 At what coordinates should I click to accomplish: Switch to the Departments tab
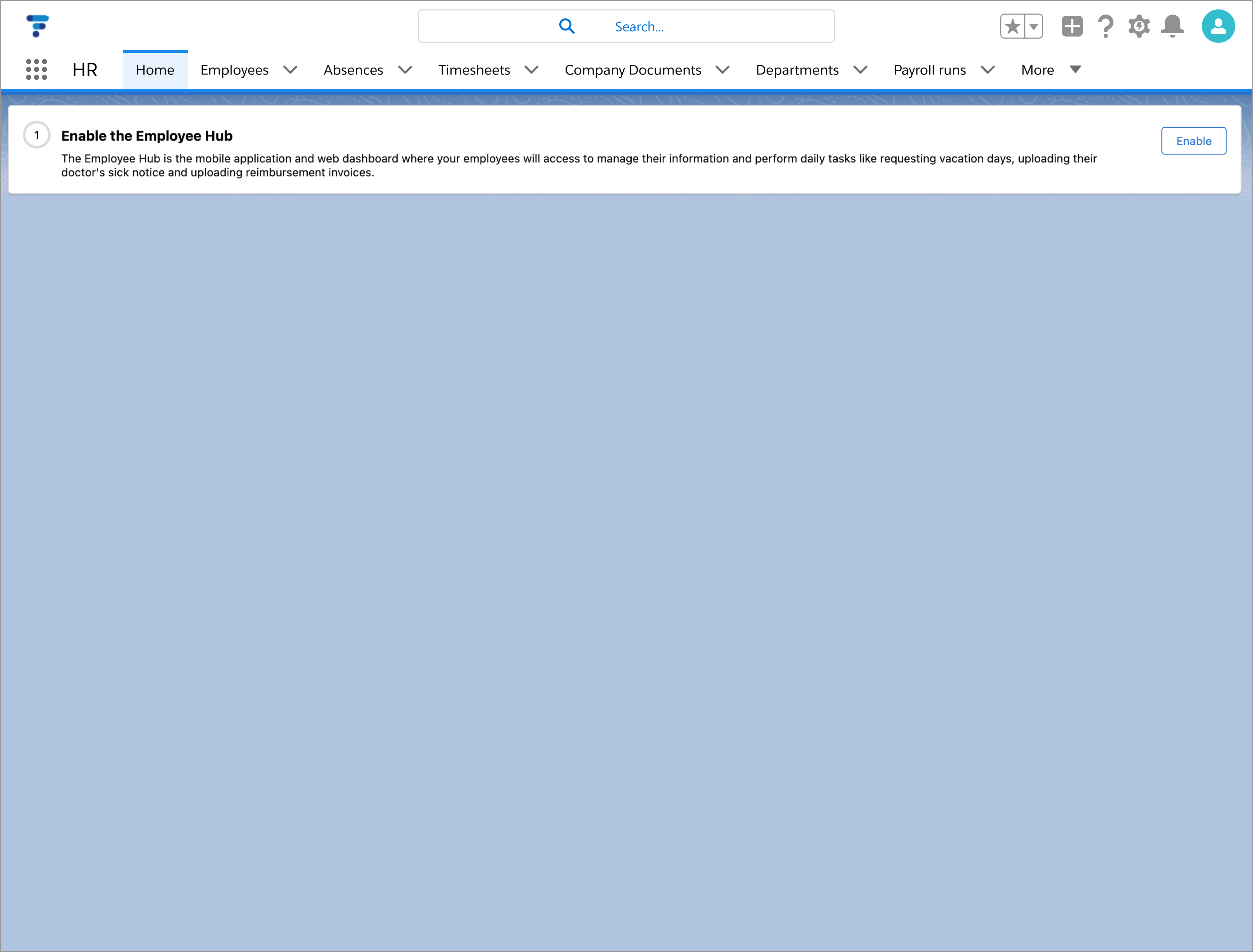(797, 70)
